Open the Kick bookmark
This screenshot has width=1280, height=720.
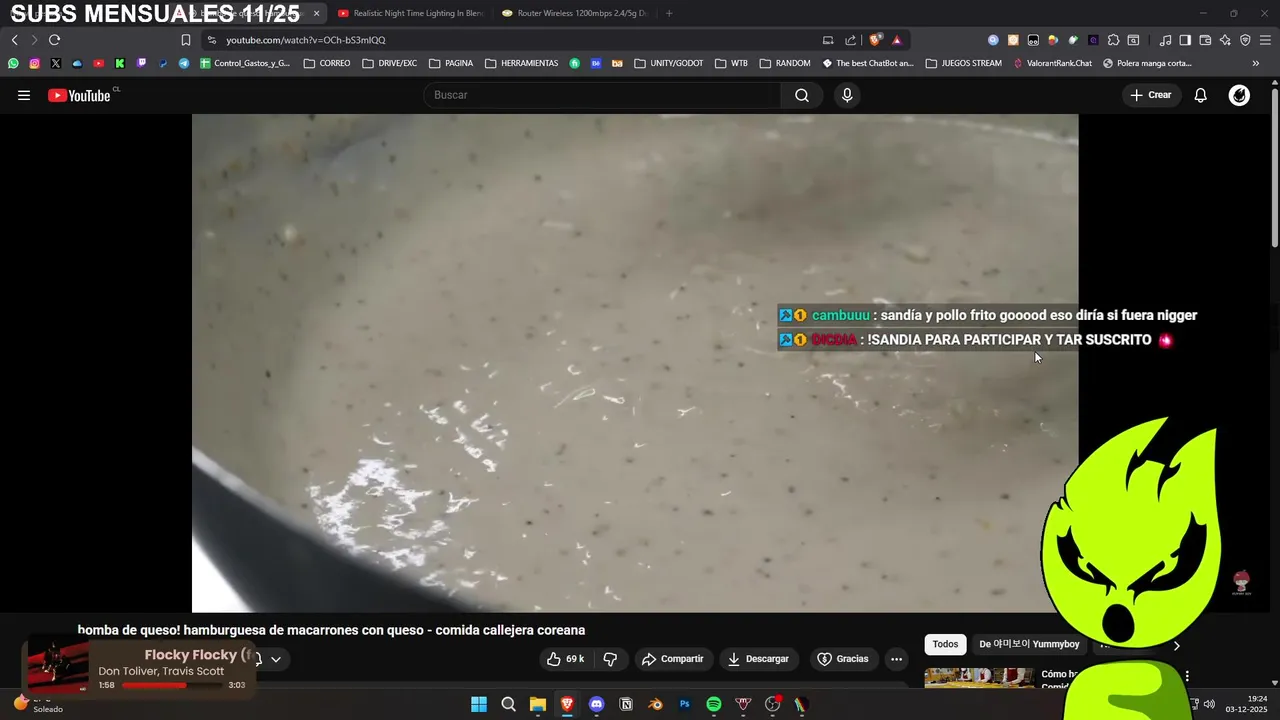(x=120, y=63)
